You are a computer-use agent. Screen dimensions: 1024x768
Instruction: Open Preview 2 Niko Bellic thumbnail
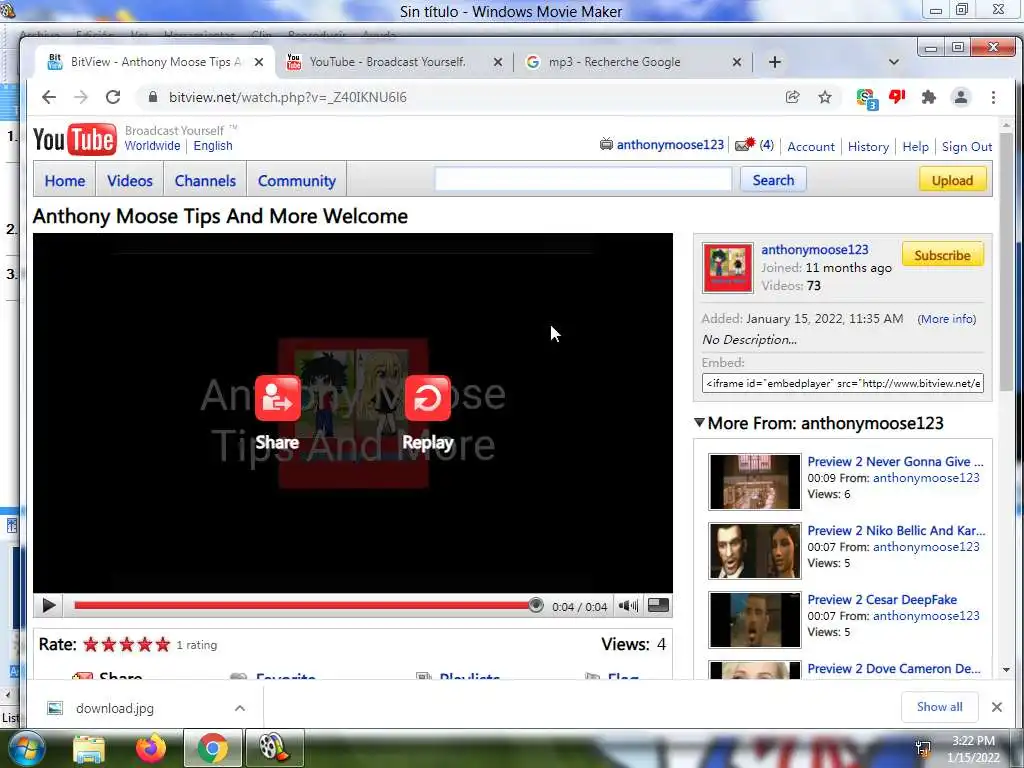(754, 551)
